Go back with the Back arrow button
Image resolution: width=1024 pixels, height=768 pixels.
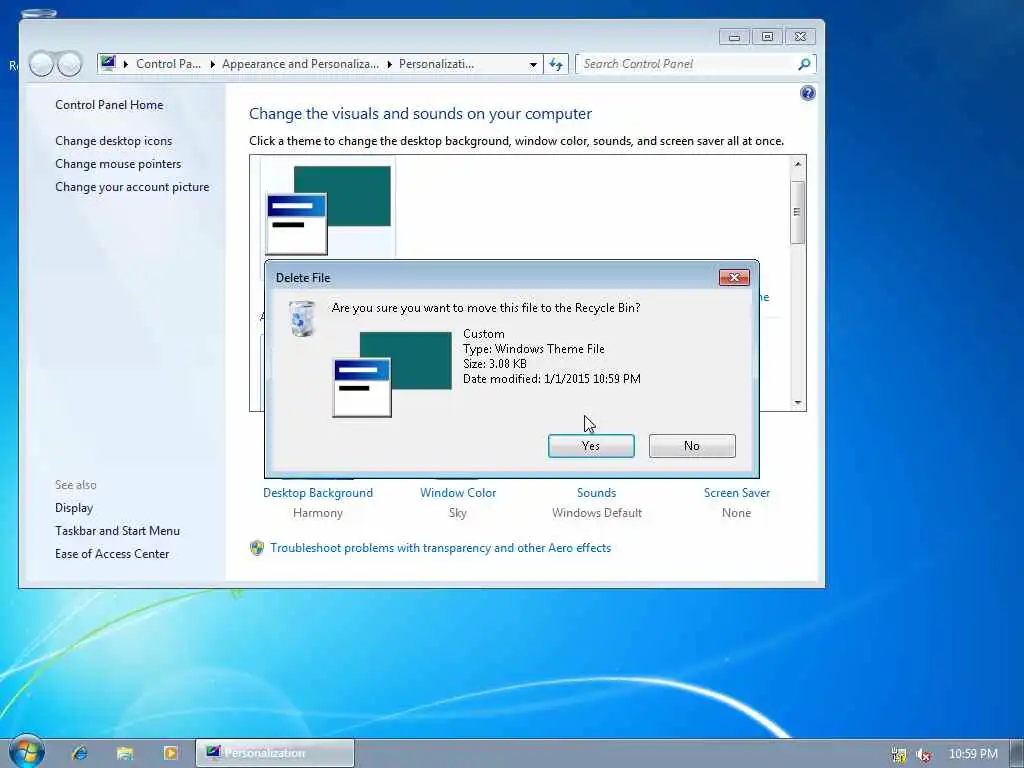41,64
